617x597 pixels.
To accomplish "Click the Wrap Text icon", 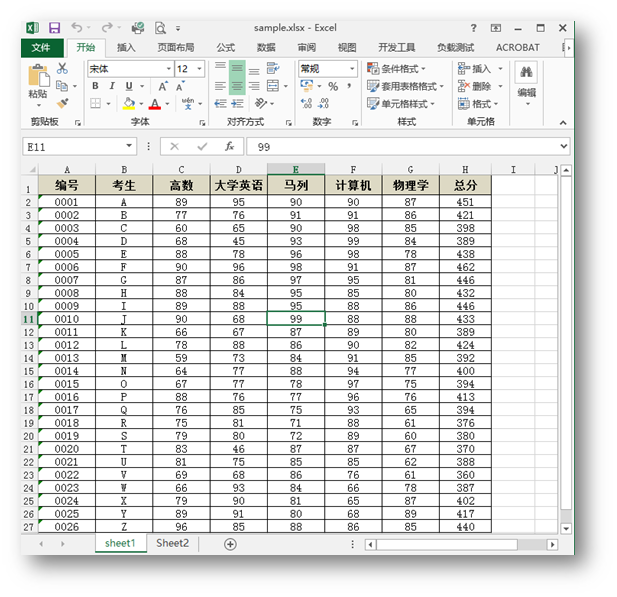I will tap(273, 68).
